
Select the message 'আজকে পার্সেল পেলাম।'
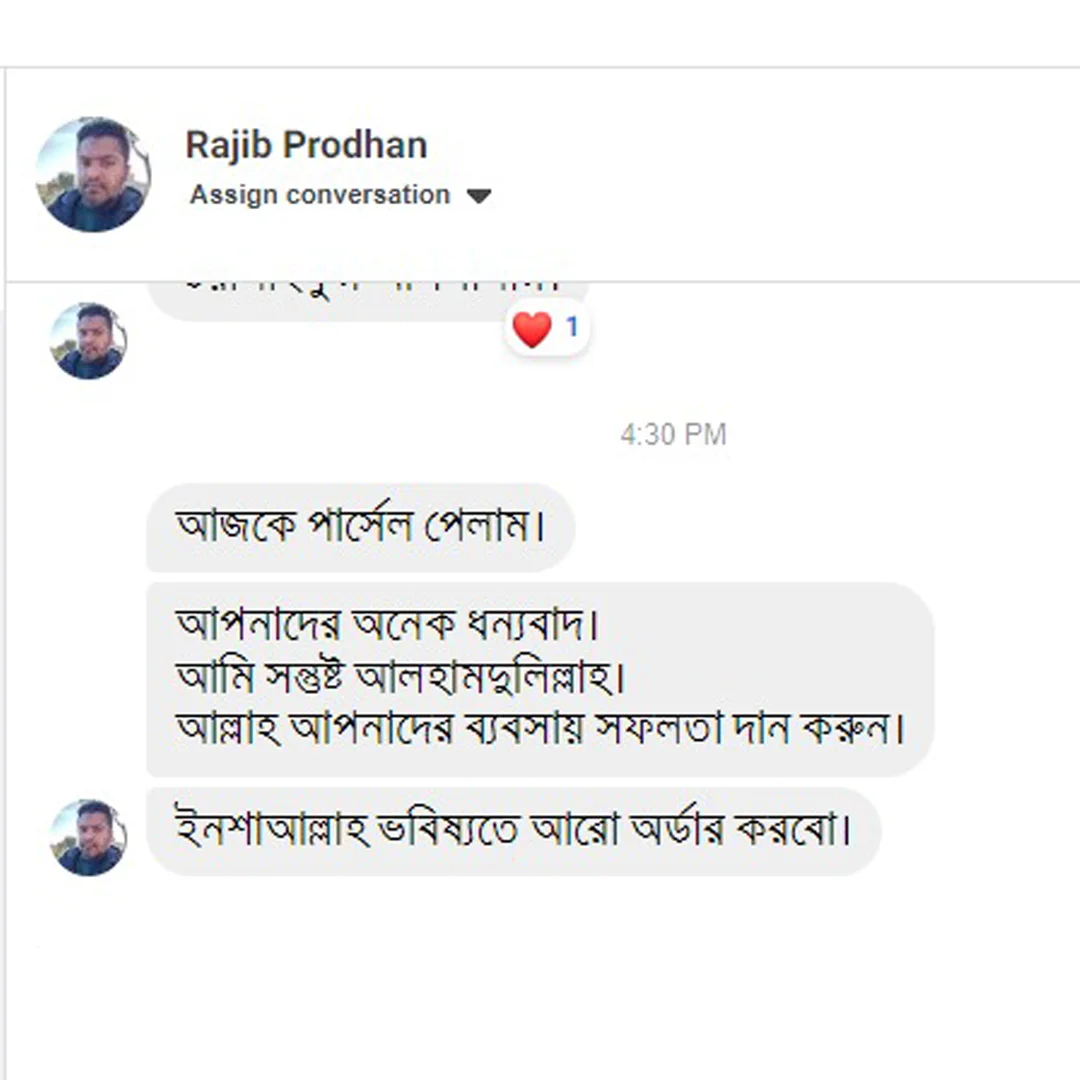[360, 527]
